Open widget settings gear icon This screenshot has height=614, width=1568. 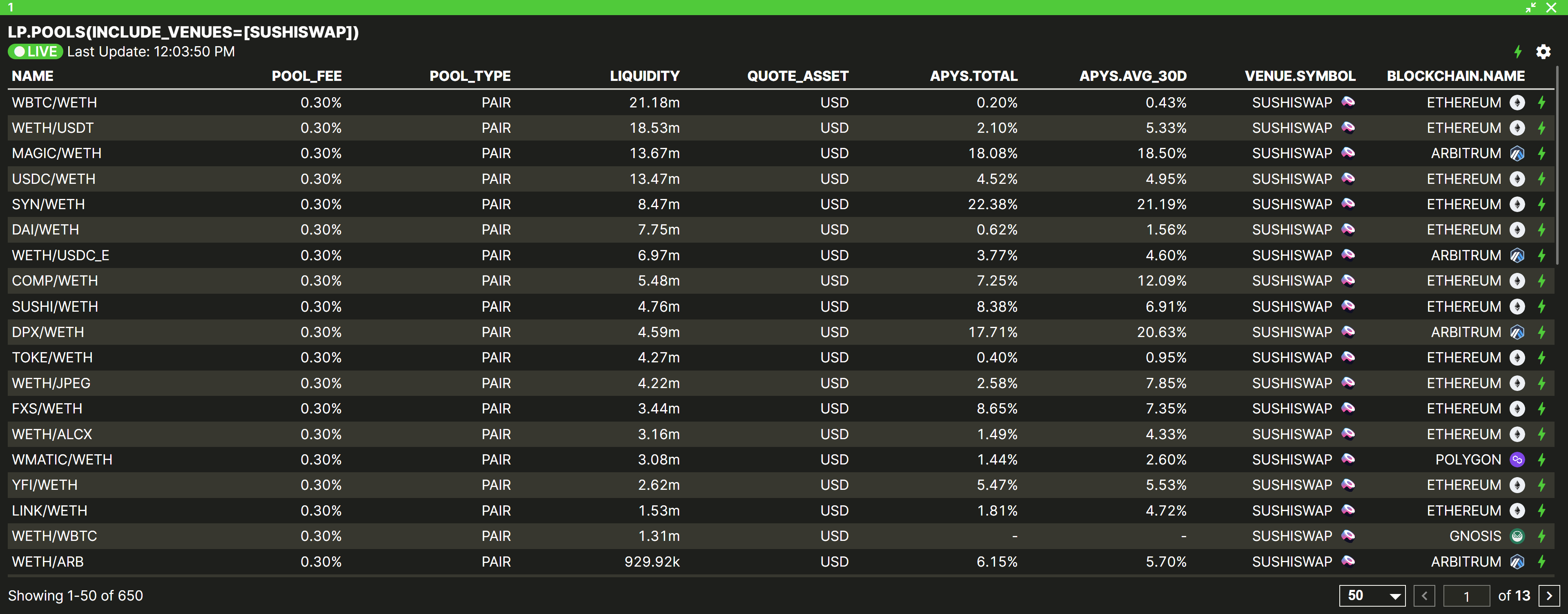tap(1543, 52)
